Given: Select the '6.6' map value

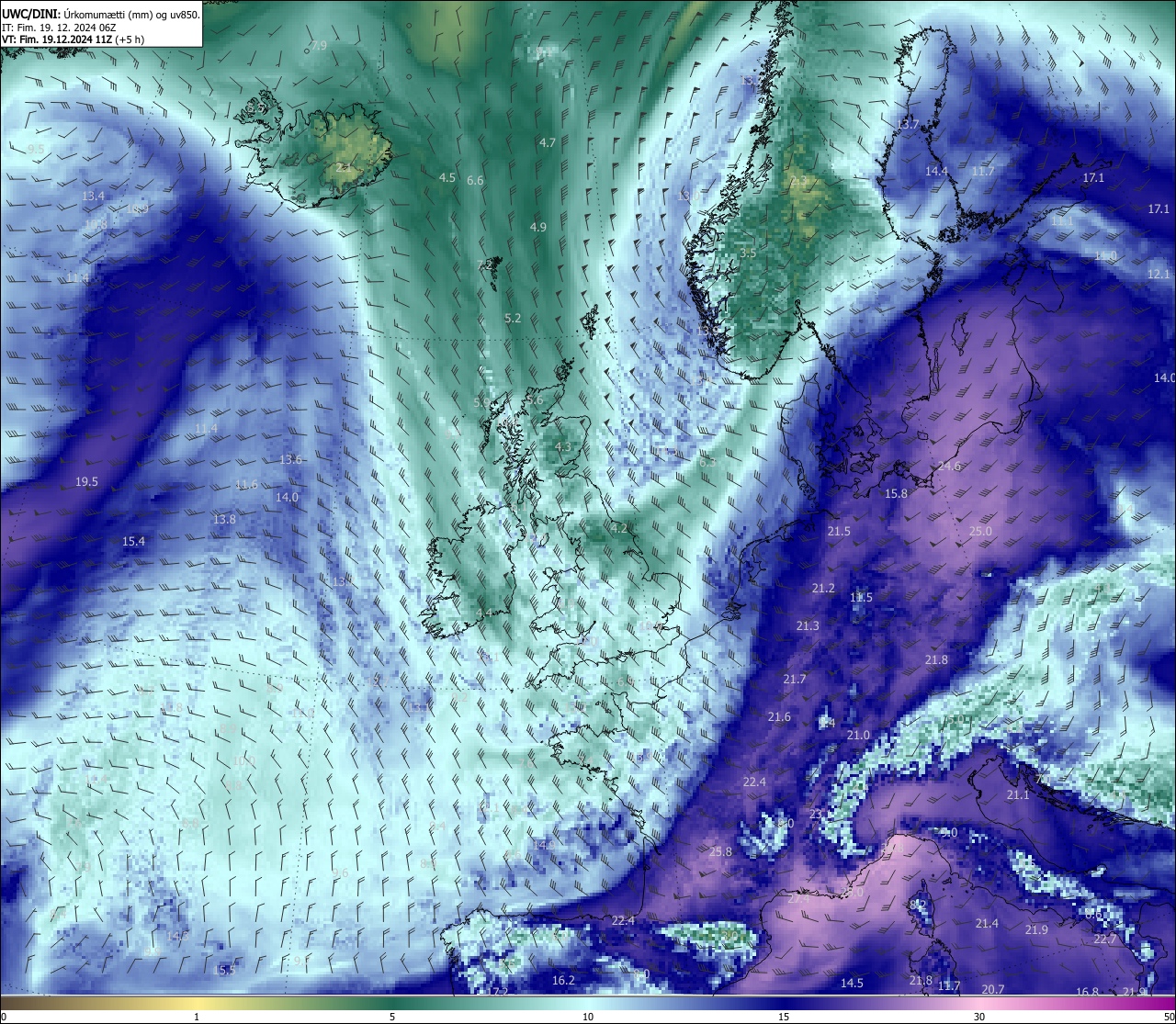Looking at the screenshot, I should coord(475,181).
